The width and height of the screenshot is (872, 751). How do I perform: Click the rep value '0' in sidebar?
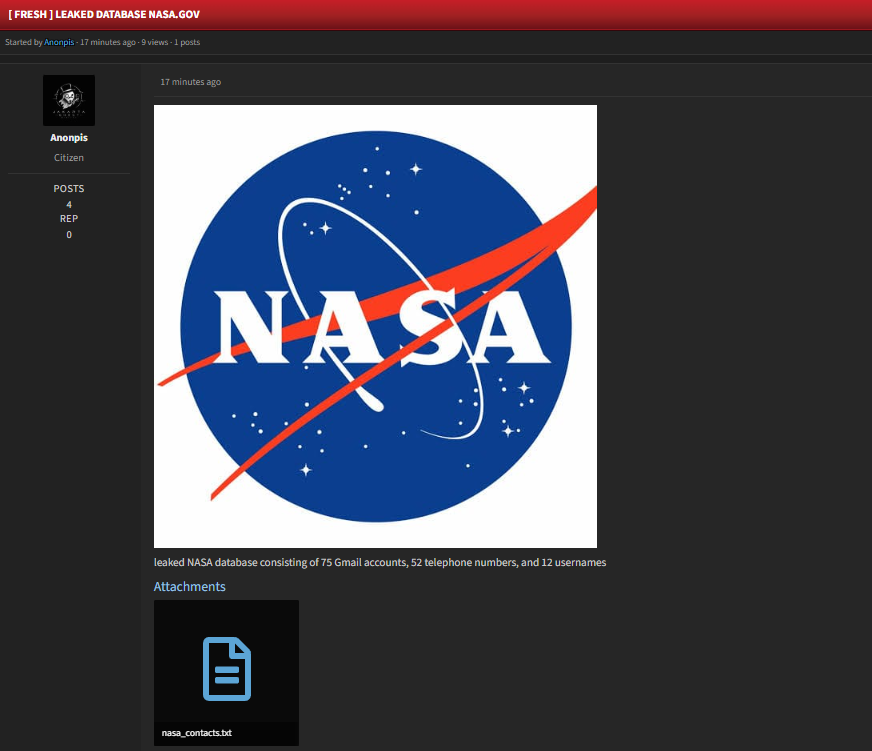click(69, 235)
